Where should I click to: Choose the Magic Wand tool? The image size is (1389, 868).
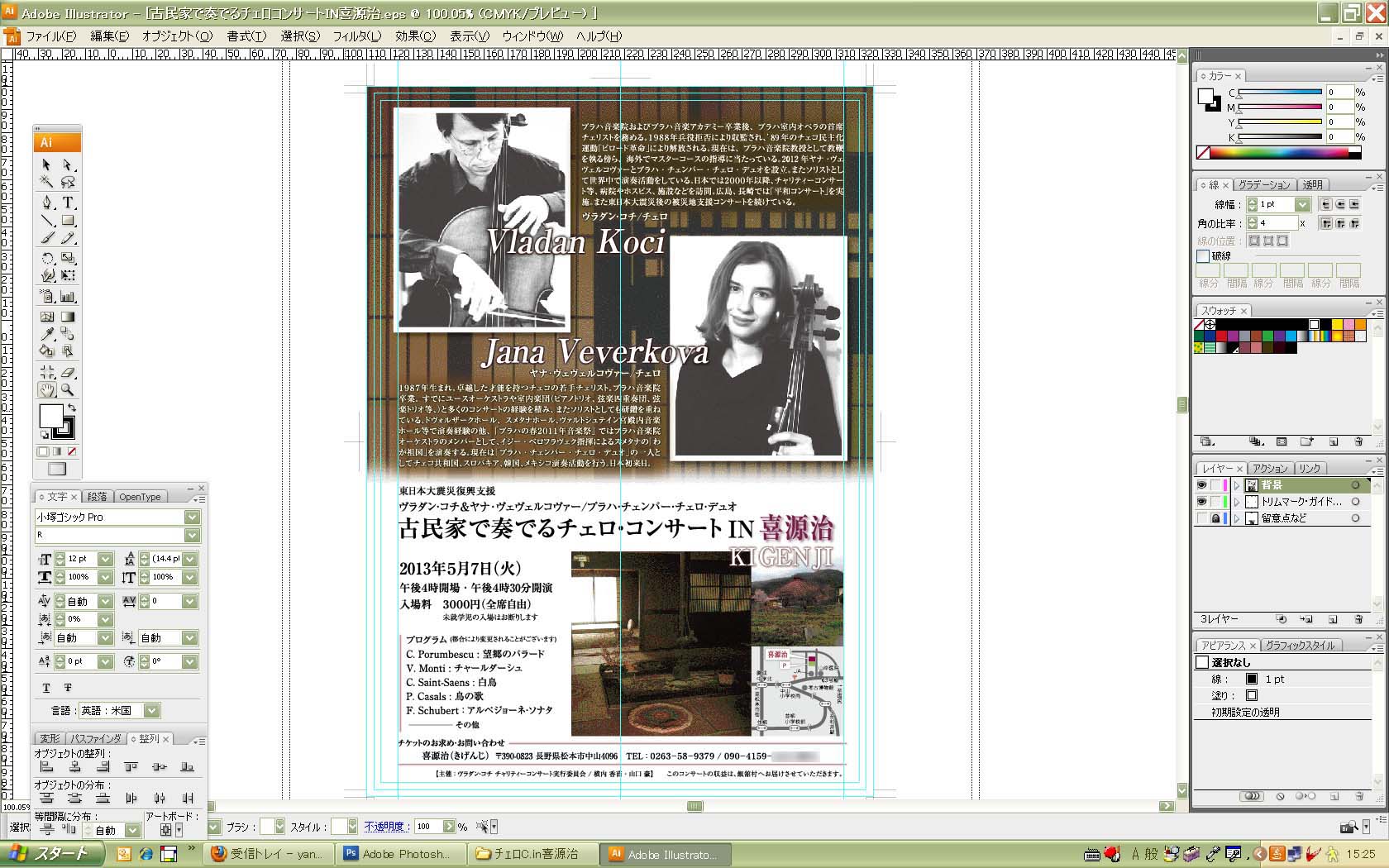click(x=47, y=183)
